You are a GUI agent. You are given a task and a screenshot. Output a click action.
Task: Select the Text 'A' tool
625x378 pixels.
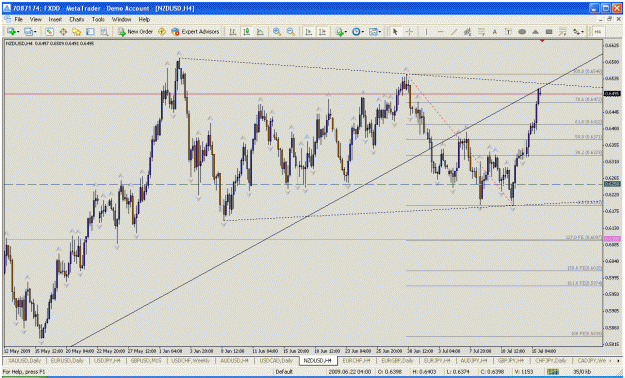pos(495,32)
